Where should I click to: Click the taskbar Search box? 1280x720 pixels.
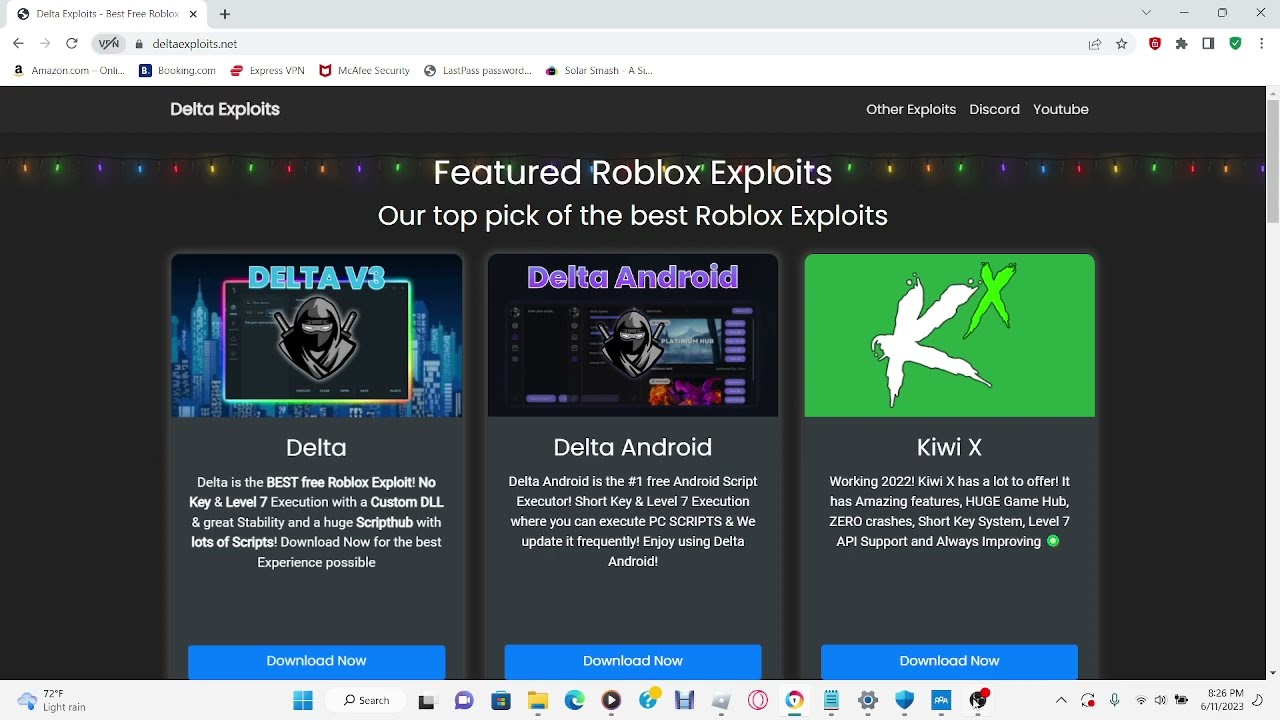(366, 700)
